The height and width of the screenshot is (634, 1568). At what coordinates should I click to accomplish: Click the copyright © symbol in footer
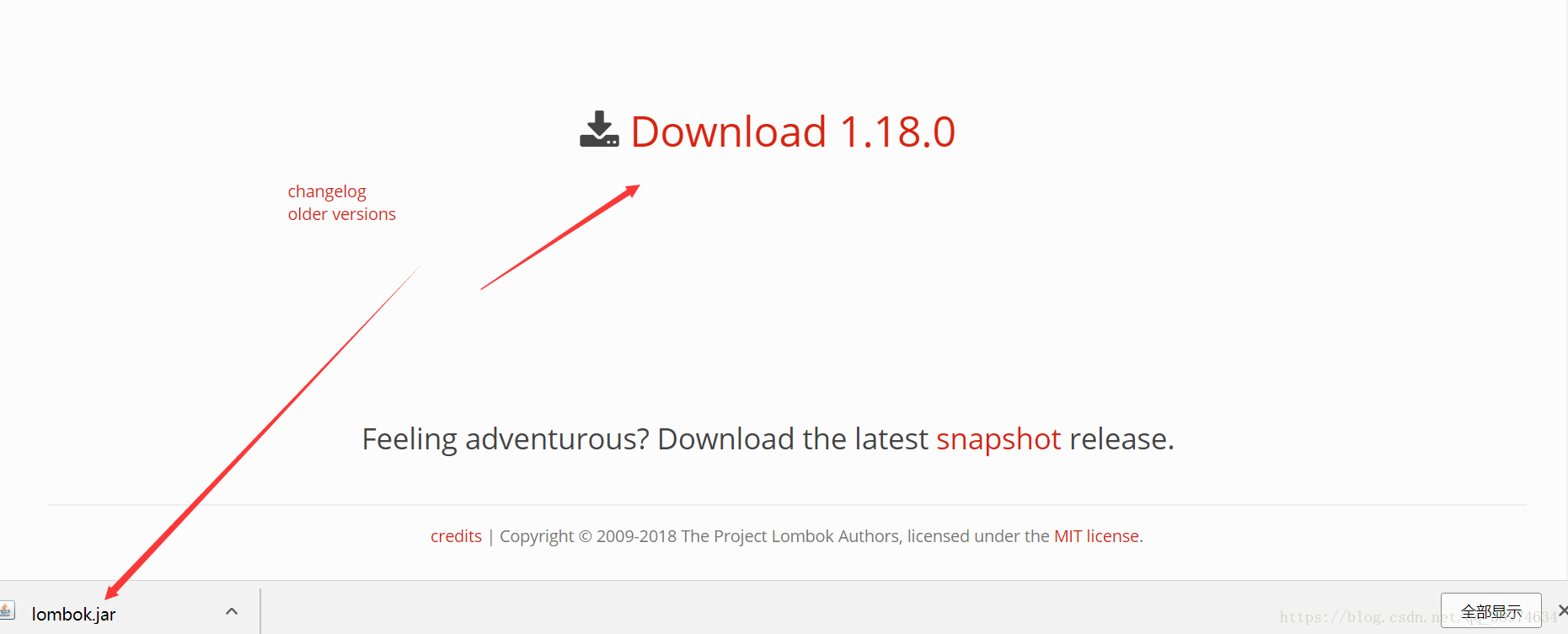click(586, 536)
